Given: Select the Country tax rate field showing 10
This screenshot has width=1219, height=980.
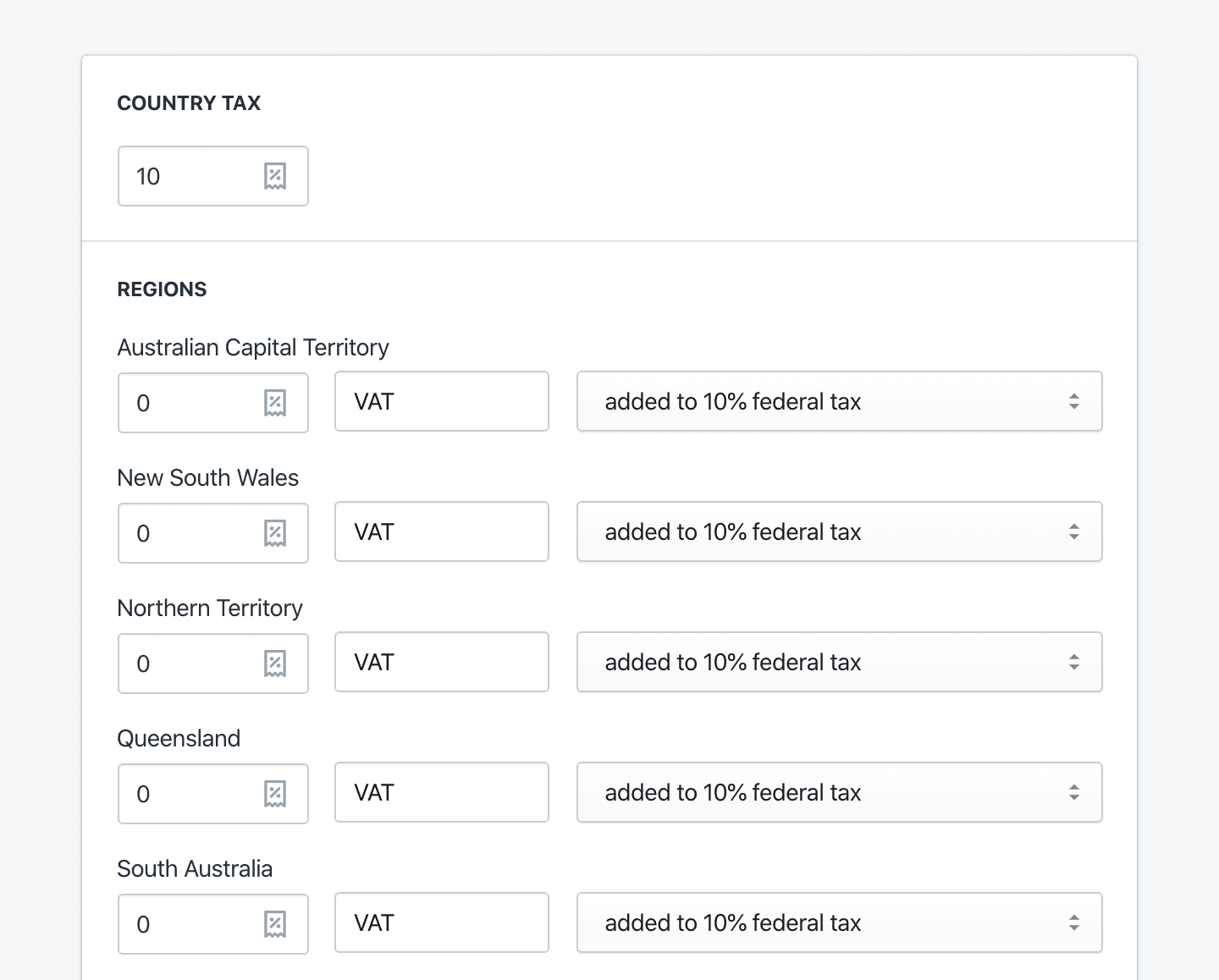Looking at the screenshot, I should coord(195,176).
